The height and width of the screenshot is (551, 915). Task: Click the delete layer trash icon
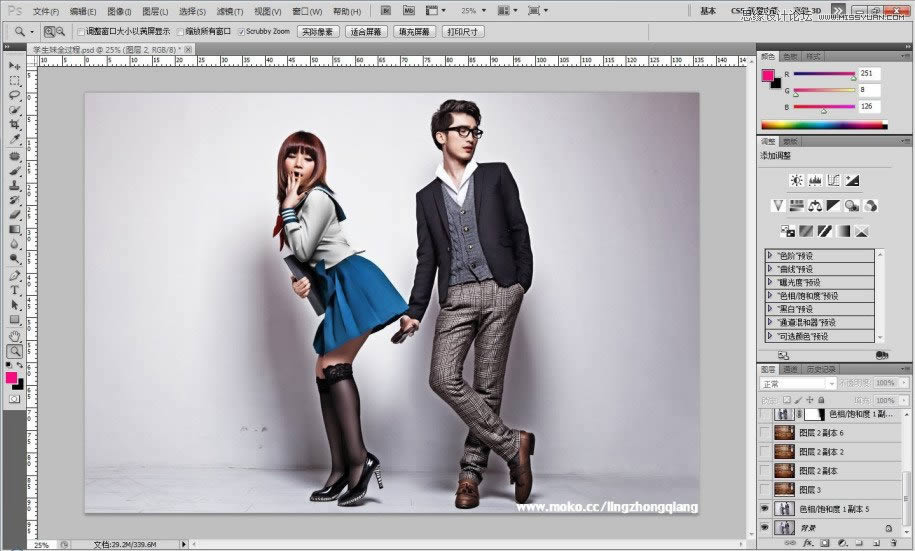(x=895, y=544)
